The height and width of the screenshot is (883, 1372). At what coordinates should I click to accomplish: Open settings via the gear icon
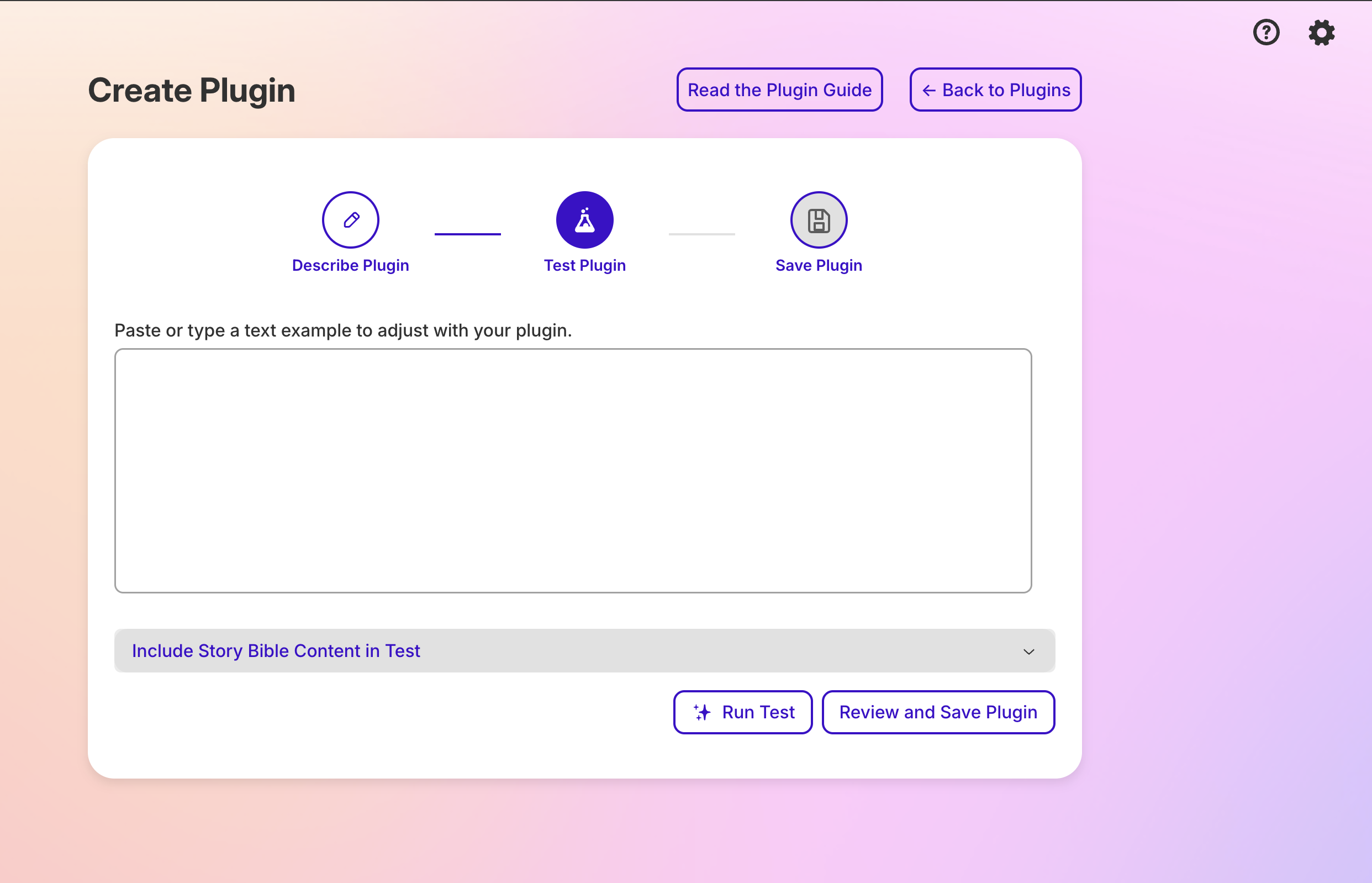click(1321, 32)
